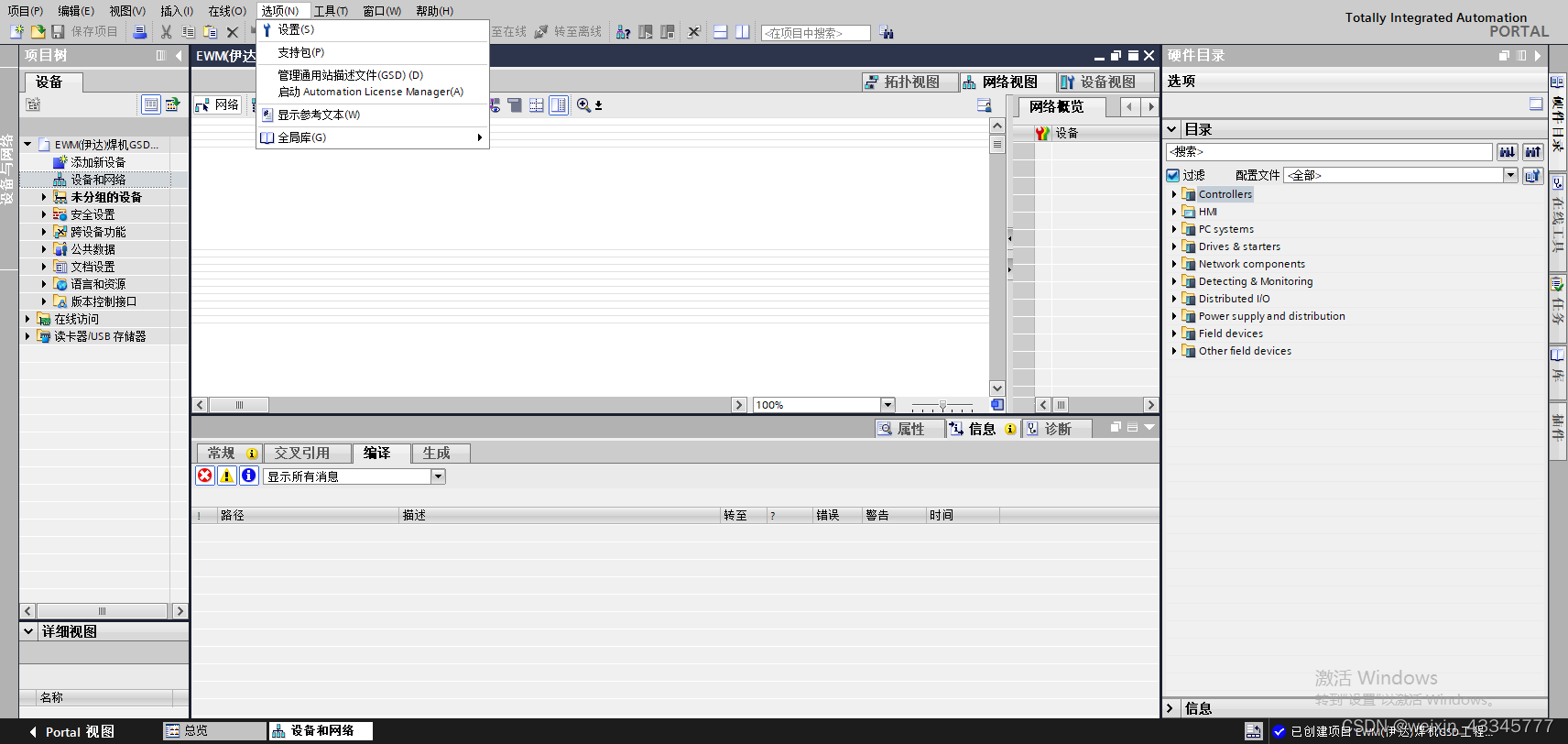The image size is (1568, 744).
Task: Expand the Network components folder
Action: tap(1174, 264)
